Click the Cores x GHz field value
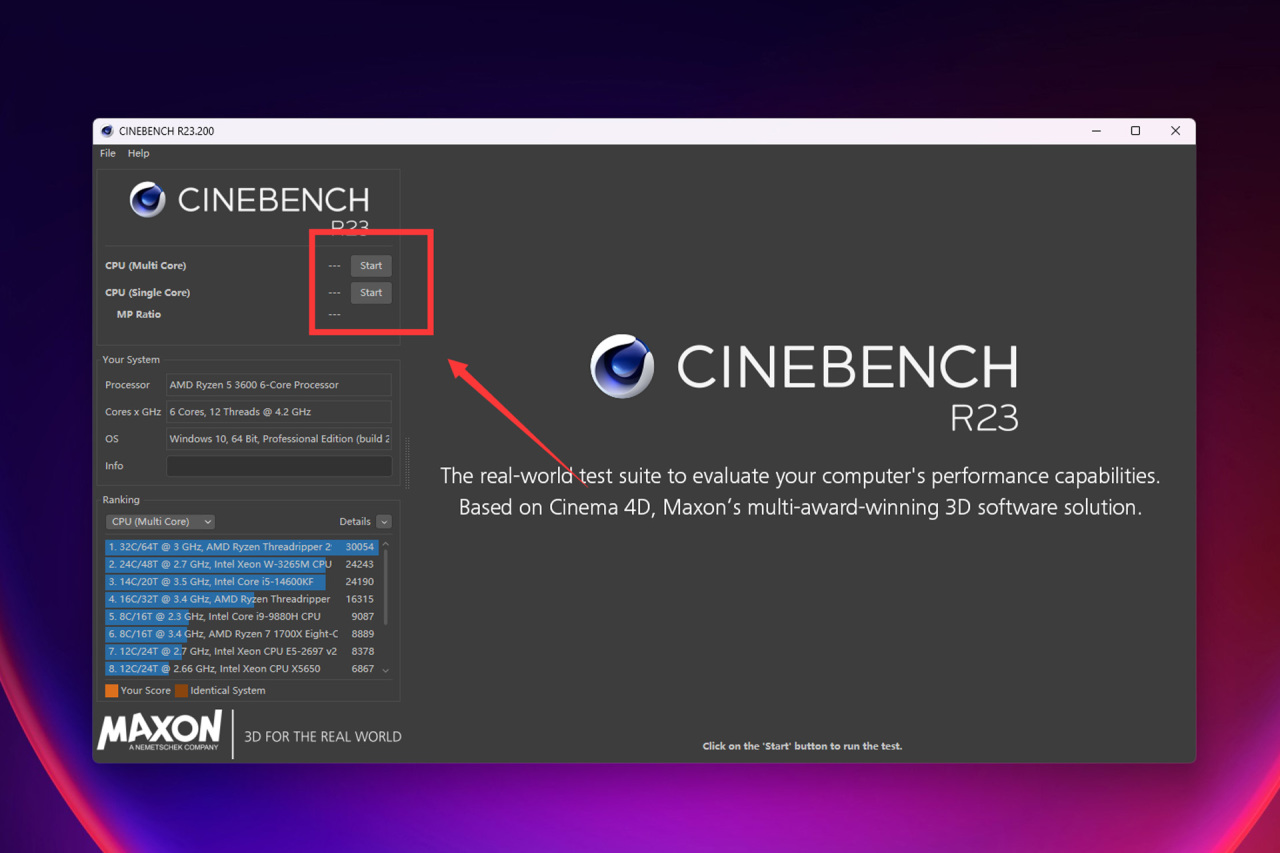The height and width of the screenshot is (853, 1280). click(279, 412)
